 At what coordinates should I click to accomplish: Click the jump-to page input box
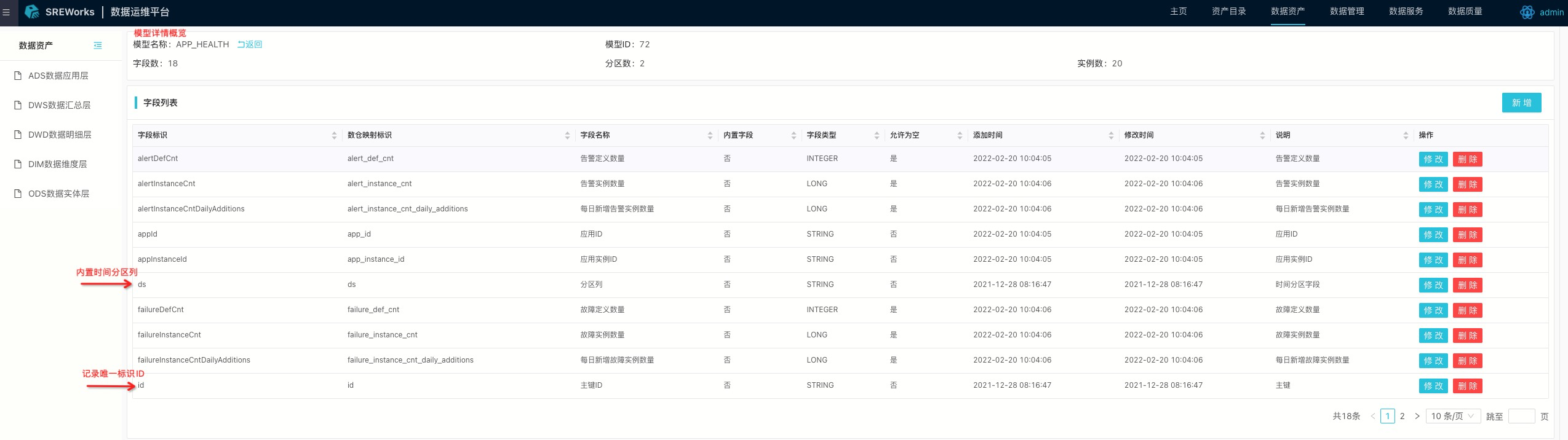[1521, 416]
